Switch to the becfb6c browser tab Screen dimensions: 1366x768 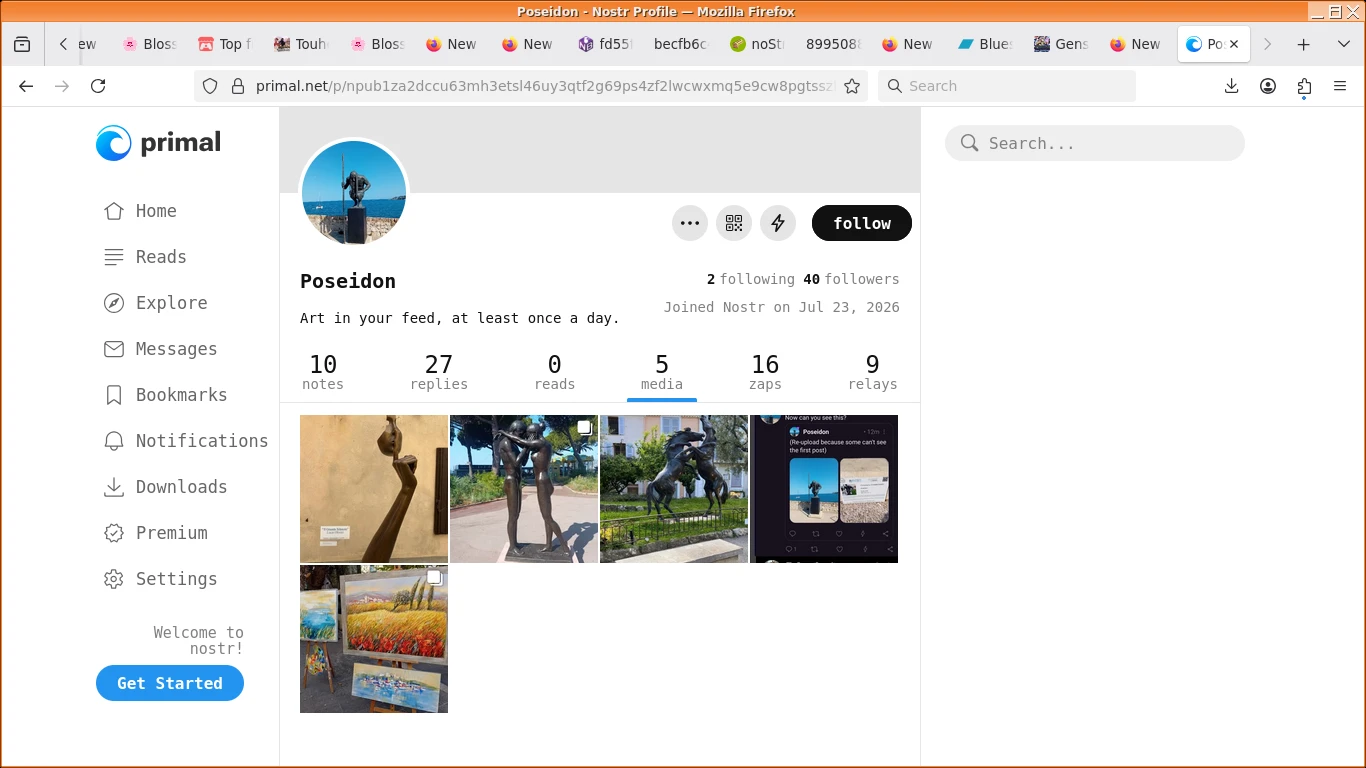[681, 44]
